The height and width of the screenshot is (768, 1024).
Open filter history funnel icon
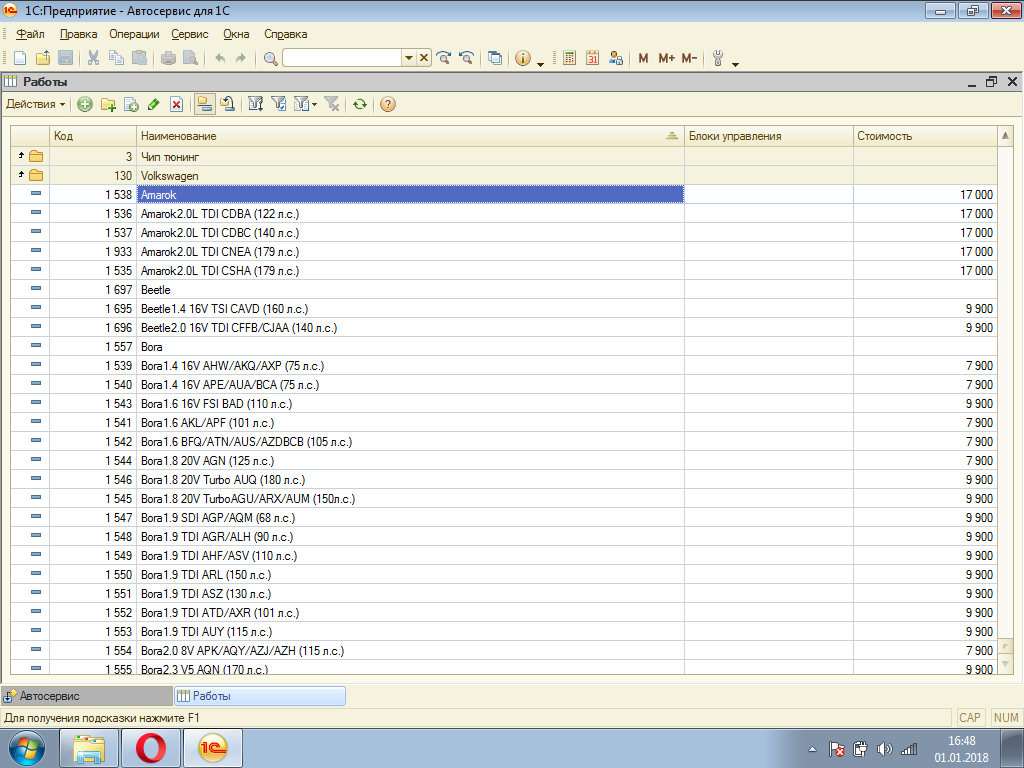[301, 104]
